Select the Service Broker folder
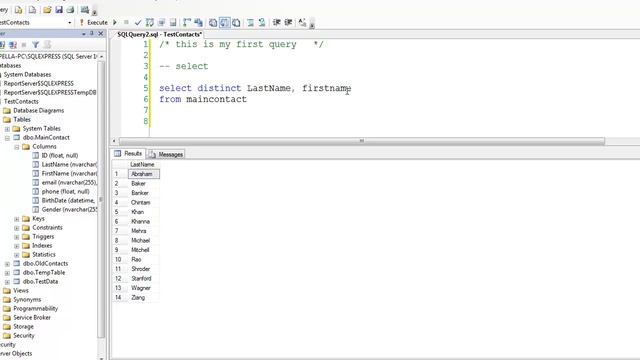 tap(32, 318)
